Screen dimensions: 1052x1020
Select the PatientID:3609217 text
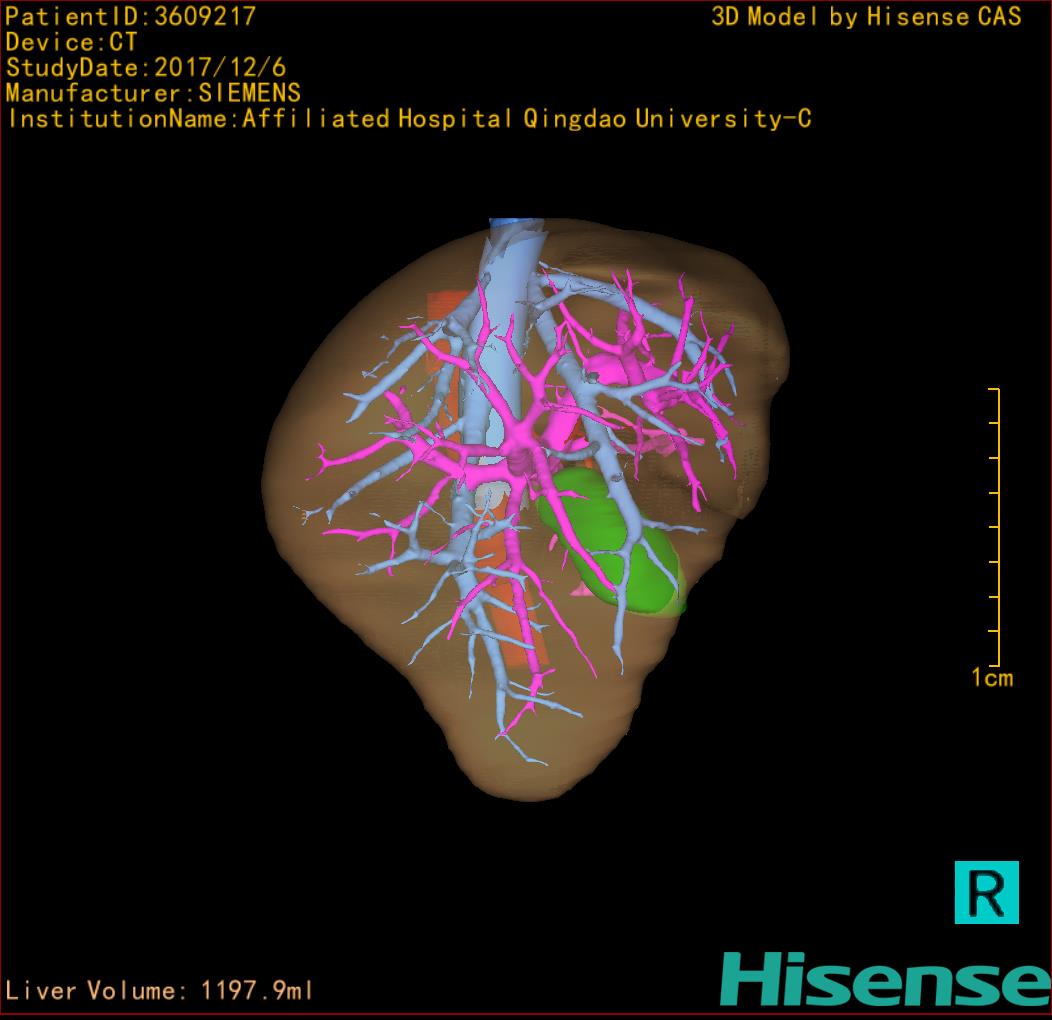coord(130,16)
